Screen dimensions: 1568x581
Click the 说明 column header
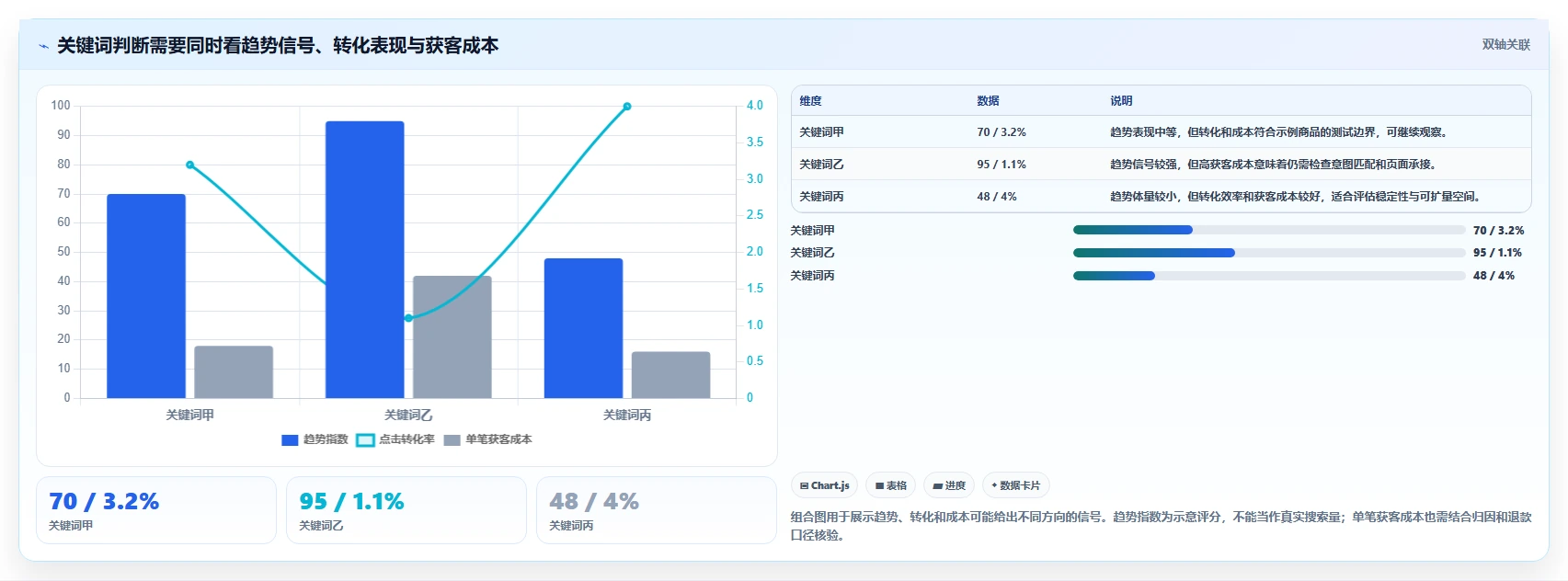[1121, 101]
